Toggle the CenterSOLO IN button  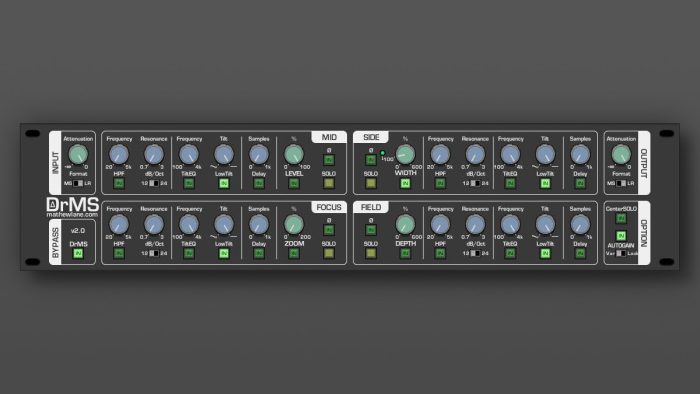621,218
